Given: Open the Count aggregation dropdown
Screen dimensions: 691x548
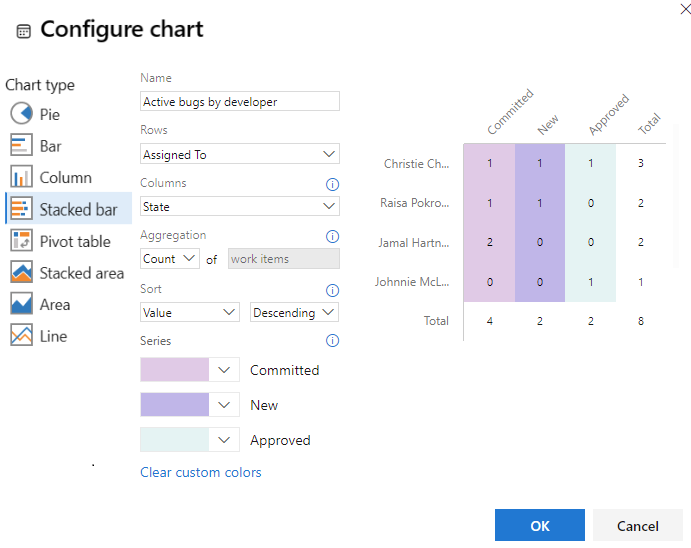Looking at the screenshot, I should (170, 259).
